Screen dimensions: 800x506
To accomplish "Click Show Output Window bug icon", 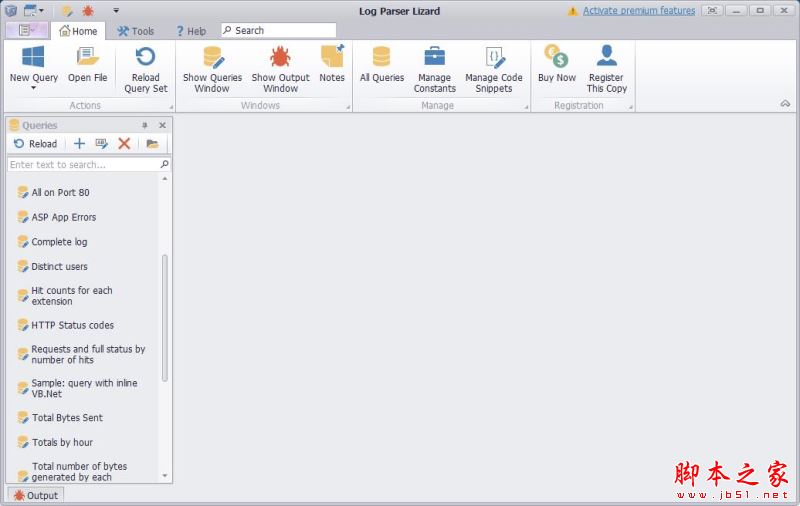I will [x=280, y=57].
